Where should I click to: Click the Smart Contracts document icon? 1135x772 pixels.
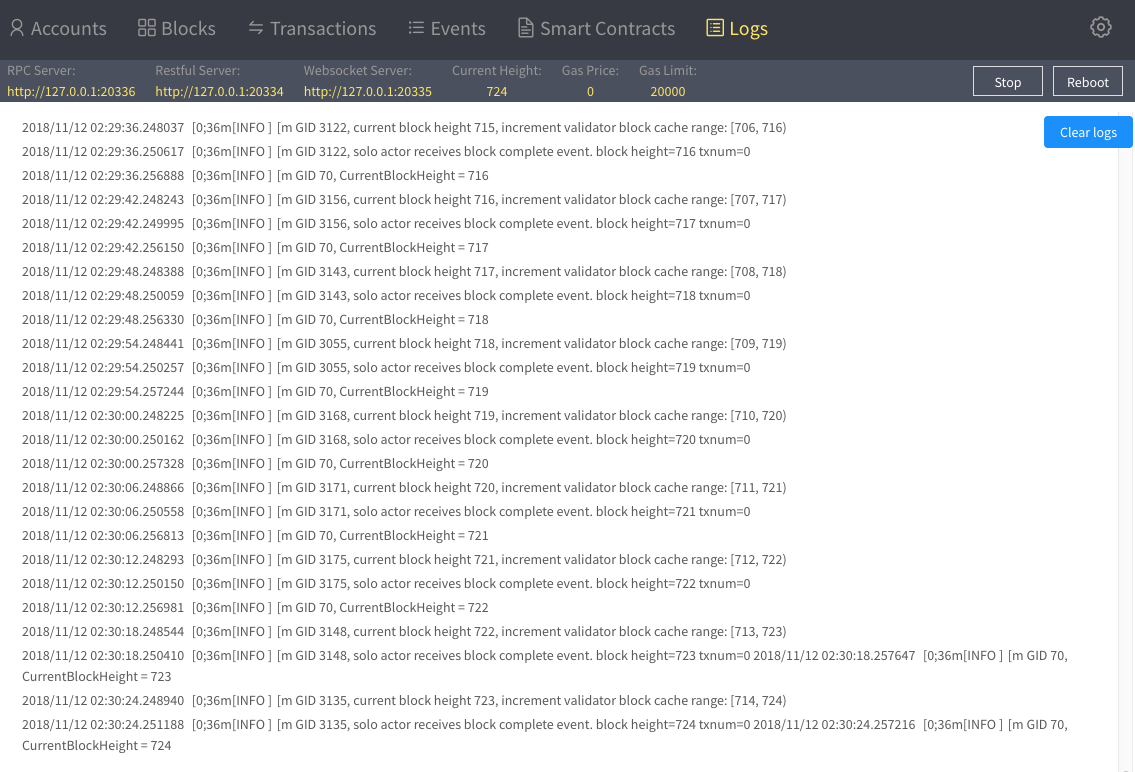pyautogui.click(x=526, y=28)
